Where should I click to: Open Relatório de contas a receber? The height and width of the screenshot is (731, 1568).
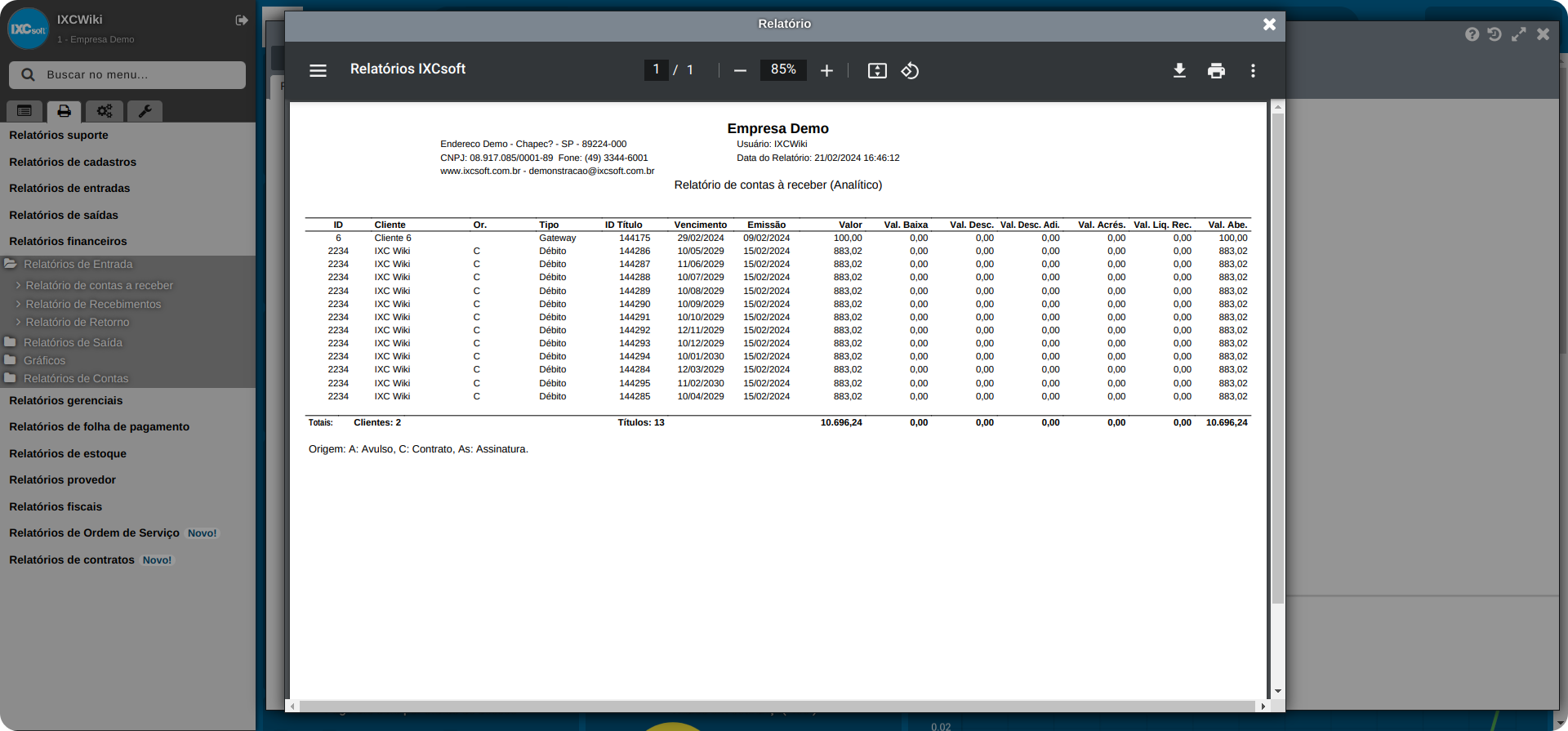[x=99, y=286]
